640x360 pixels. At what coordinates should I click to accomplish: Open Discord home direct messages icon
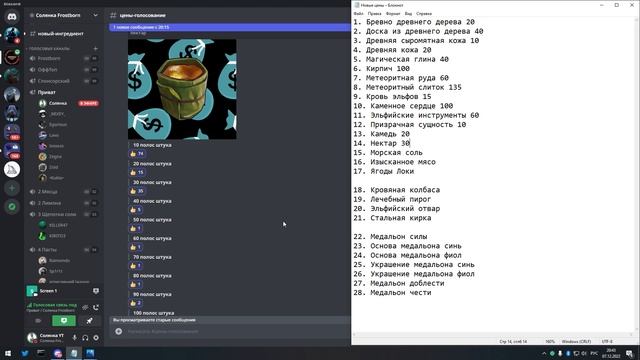12,17
